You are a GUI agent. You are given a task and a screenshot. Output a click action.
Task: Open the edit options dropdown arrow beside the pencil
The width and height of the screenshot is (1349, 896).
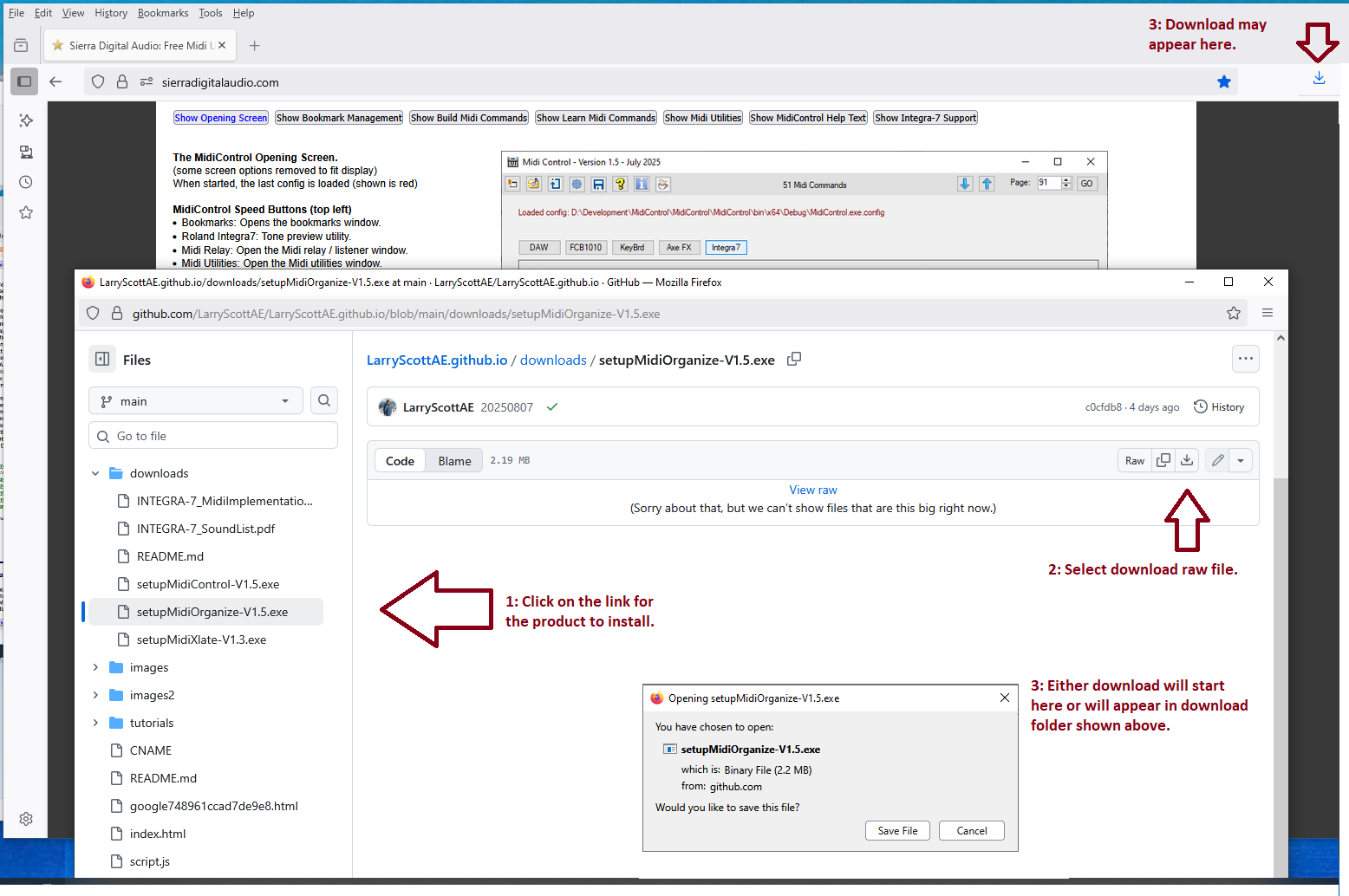[x=1241, y=460]
